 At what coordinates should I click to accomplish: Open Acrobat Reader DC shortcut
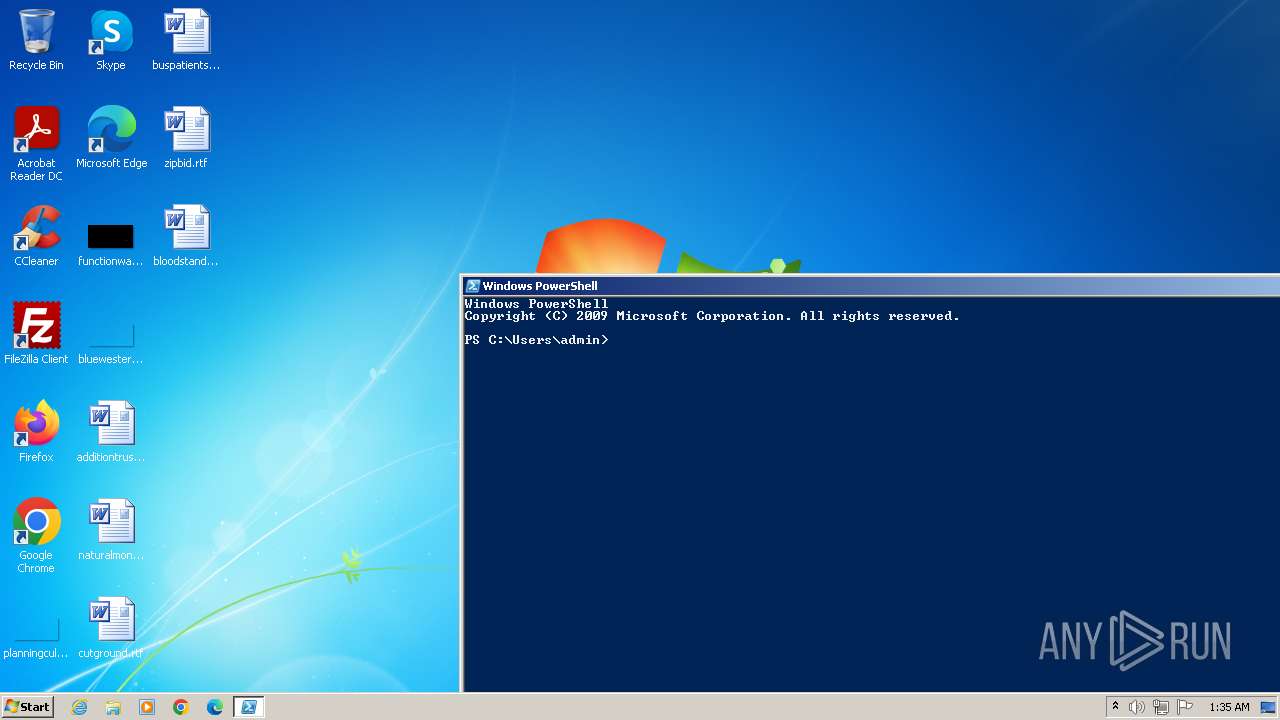pyautogui.click(x=36, y=143)
